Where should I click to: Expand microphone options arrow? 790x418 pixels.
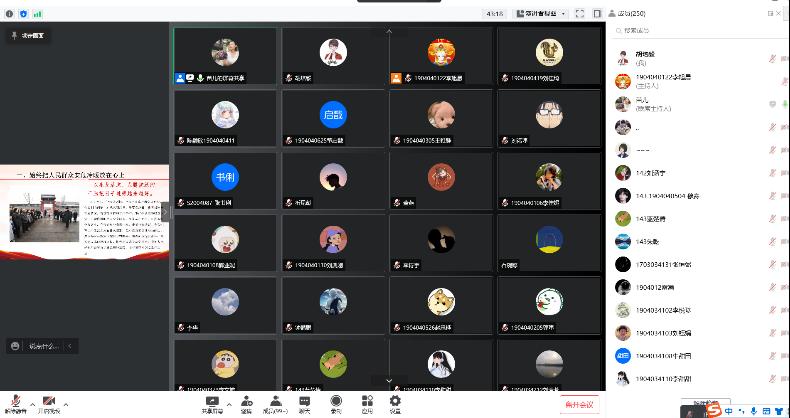tap(32, 404)
